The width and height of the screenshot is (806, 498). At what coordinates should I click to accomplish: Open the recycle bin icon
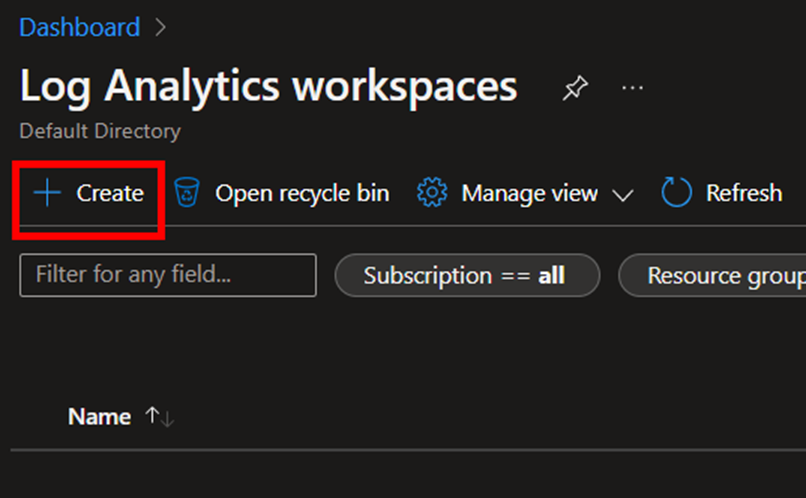(x=187, y=192)
